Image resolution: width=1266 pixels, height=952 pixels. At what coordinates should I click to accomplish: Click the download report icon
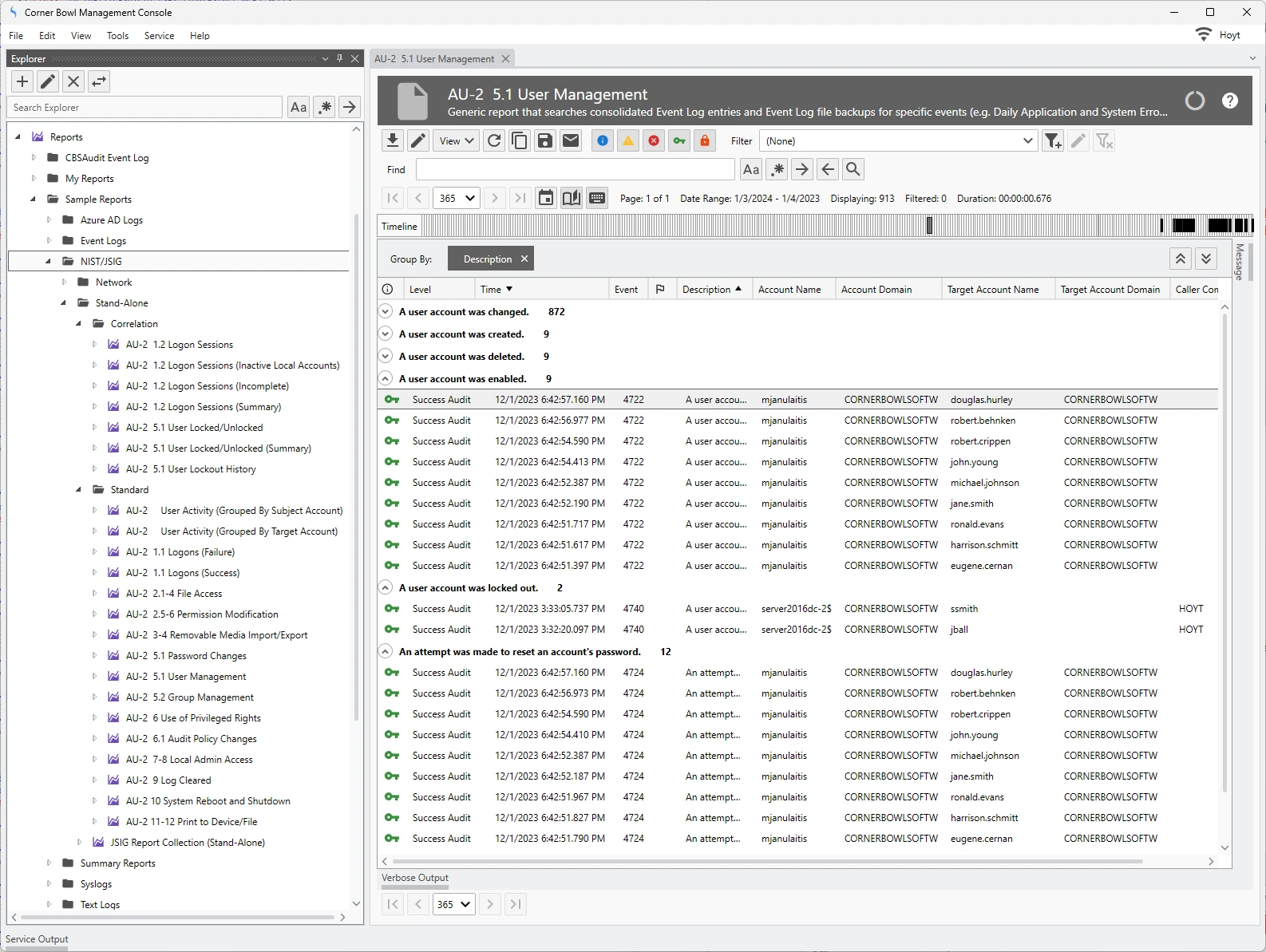(392, 141)
